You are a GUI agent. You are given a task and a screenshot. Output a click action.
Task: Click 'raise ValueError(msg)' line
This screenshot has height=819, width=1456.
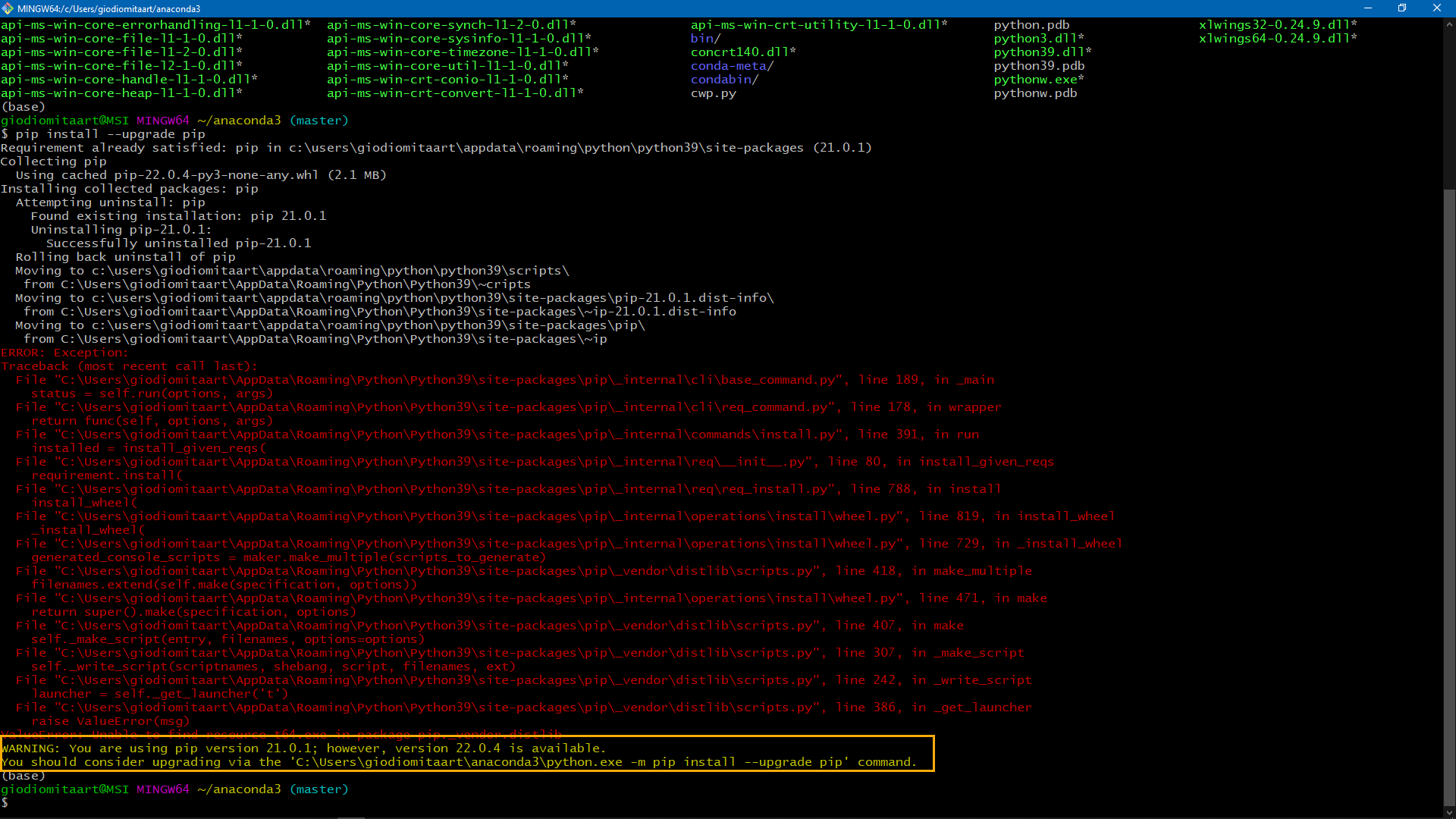coord(111,721)
